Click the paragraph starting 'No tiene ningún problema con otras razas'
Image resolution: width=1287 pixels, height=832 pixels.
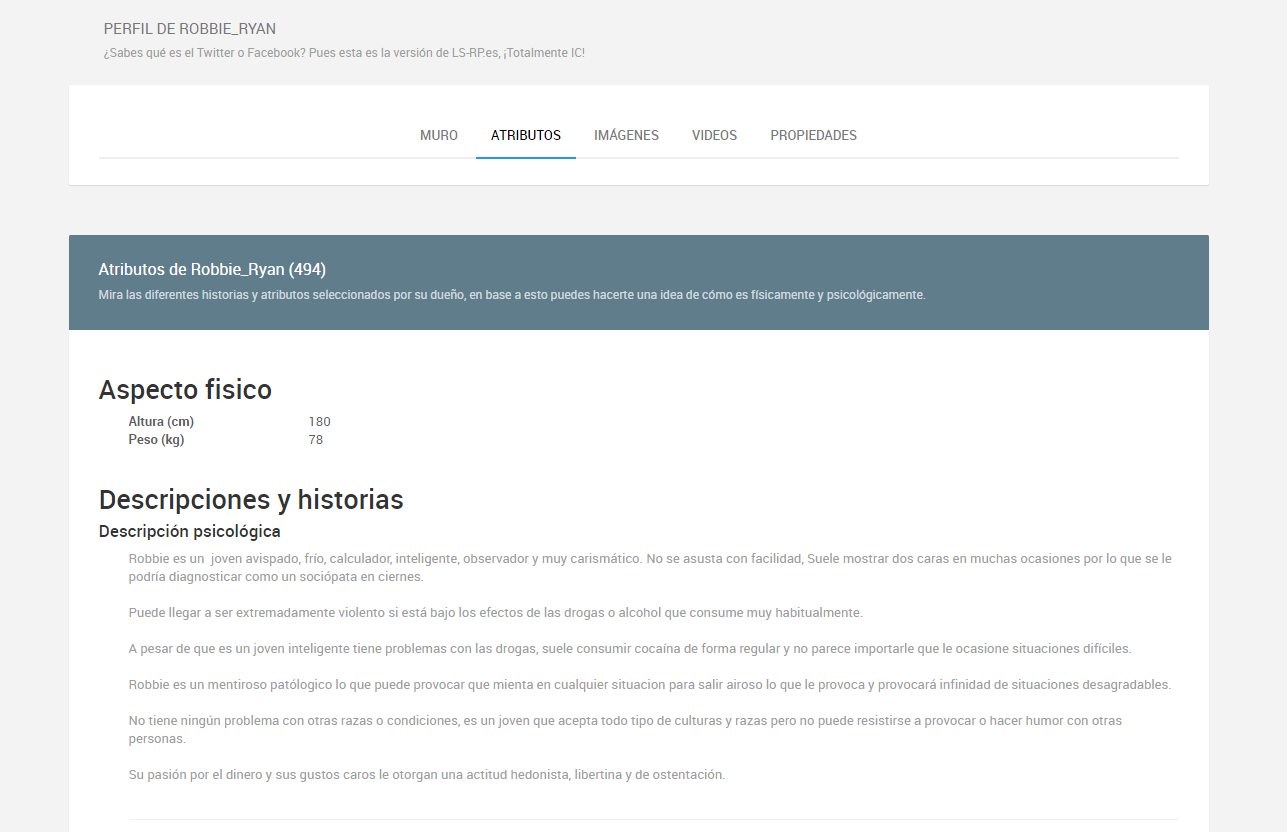pyautogui.click(x=625, y=730)
